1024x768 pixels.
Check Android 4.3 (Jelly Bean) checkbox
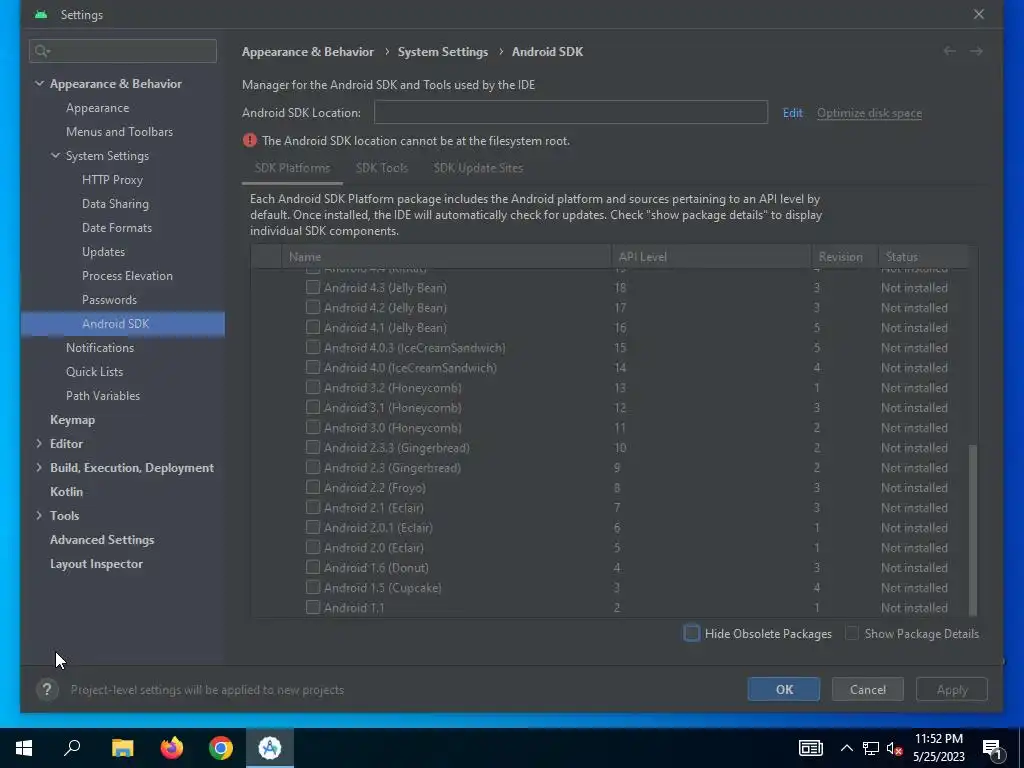point(313,287)
